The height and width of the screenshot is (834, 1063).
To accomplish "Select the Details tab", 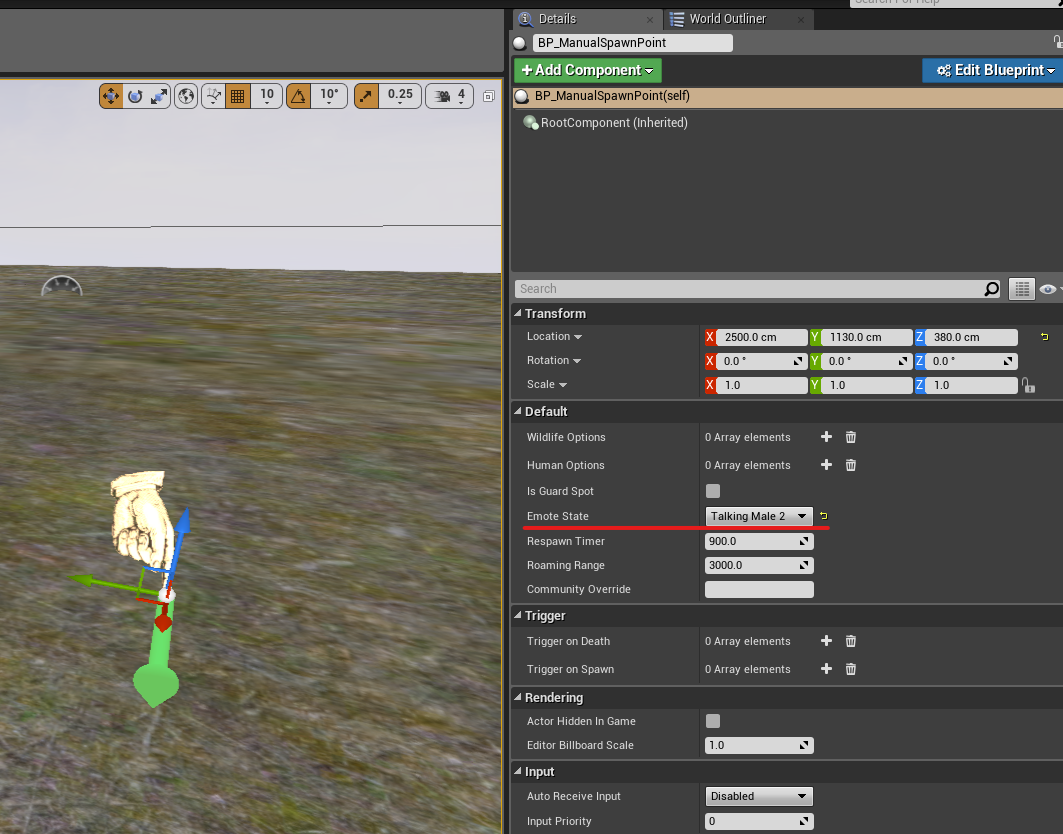I will 556,19.
